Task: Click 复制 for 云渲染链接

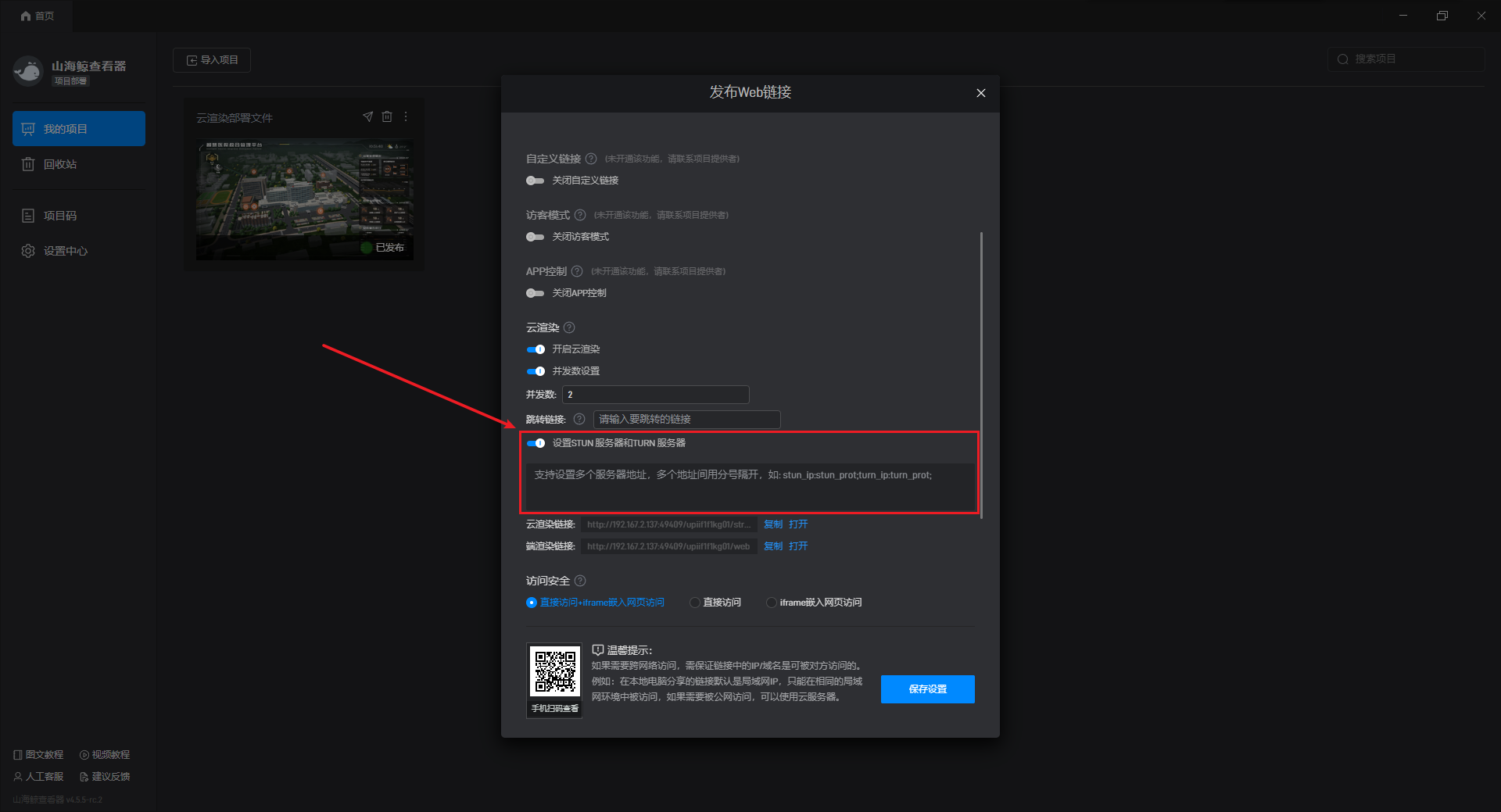Action: tap(773, 524)
